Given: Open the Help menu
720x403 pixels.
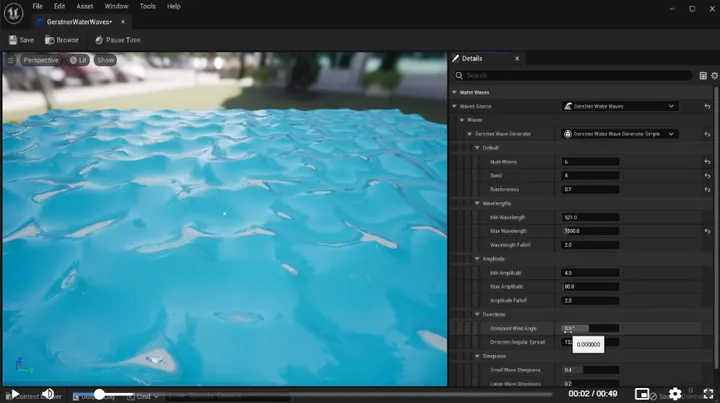Looking at the screenshot, I should pyautogui.click(x=174, y=6).
